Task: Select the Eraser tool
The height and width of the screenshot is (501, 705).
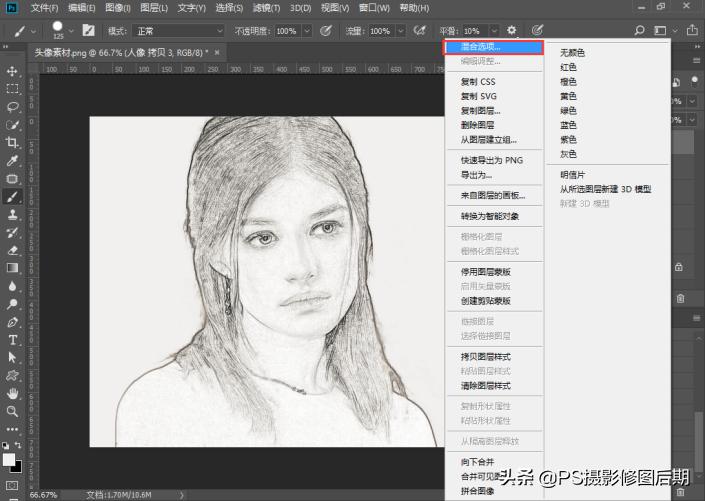Action: pos(12,250)
